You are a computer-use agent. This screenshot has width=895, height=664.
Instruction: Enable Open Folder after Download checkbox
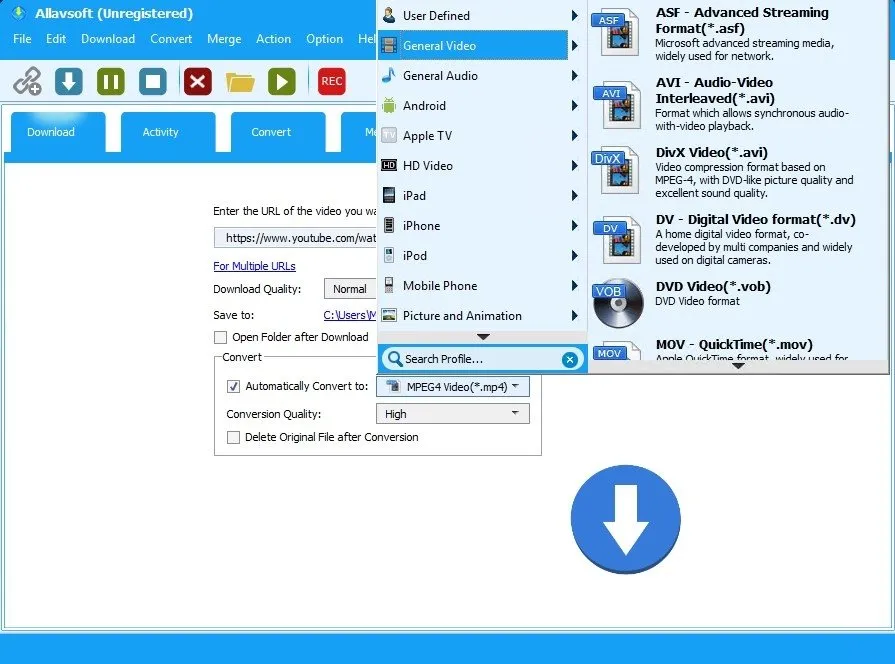(220, 337)
